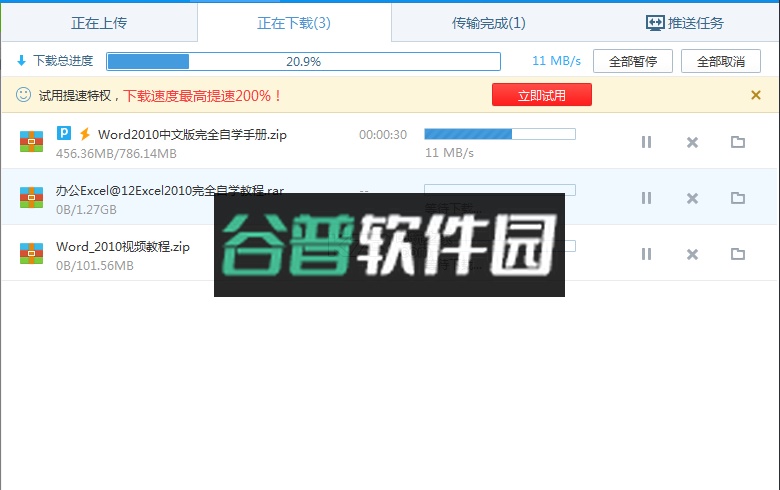Pause the Word_2010视频教程.zip download
The image size is (780, 490).
(x=646, y=254)
